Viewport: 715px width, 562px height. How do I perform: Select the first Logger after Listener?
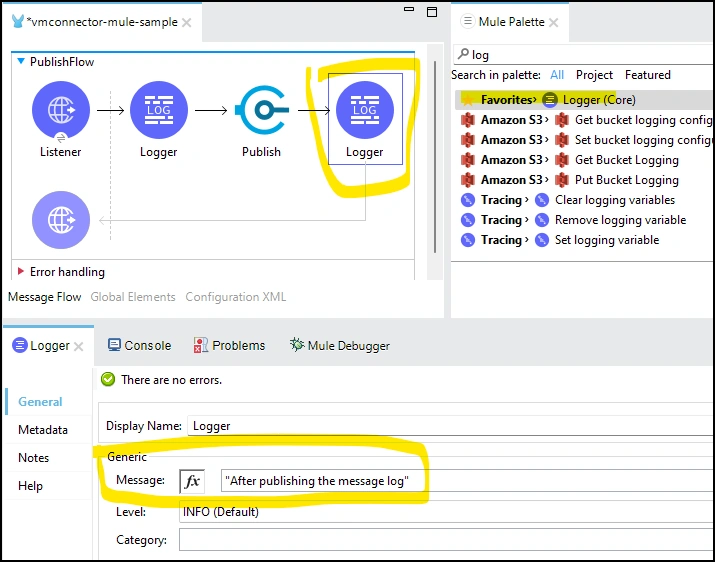[x=159, y=110]
